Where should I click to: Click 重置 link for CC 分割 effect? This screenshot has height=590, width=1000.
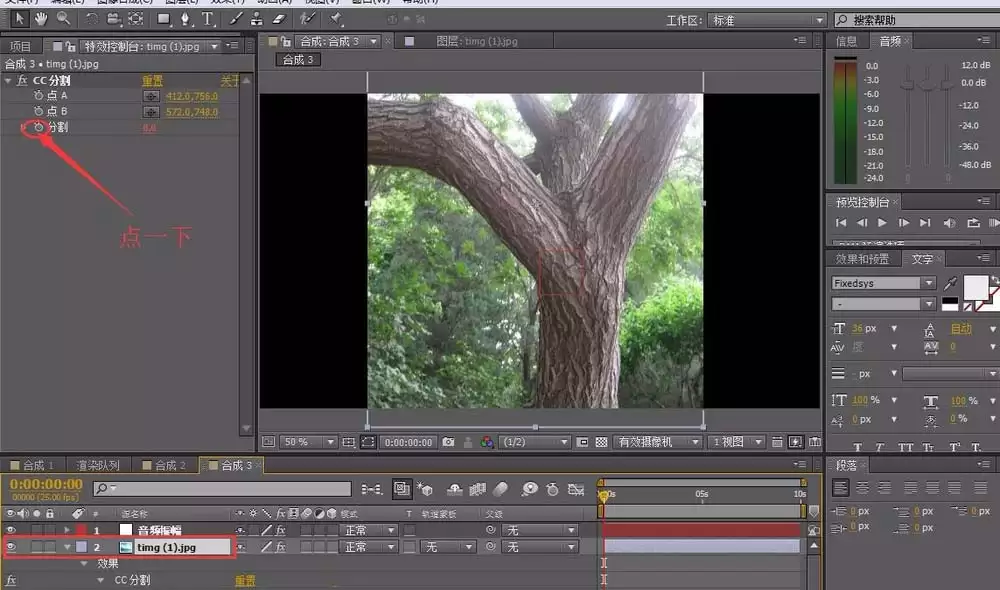[x=152, y=80]
